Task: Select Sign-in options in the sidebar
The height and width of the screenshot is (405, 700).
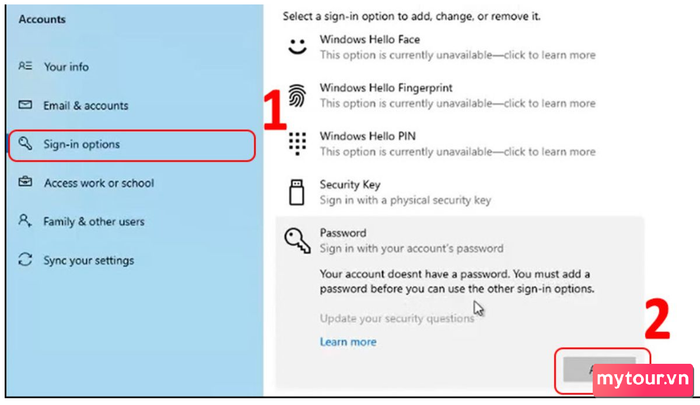Action: [132, 145]
